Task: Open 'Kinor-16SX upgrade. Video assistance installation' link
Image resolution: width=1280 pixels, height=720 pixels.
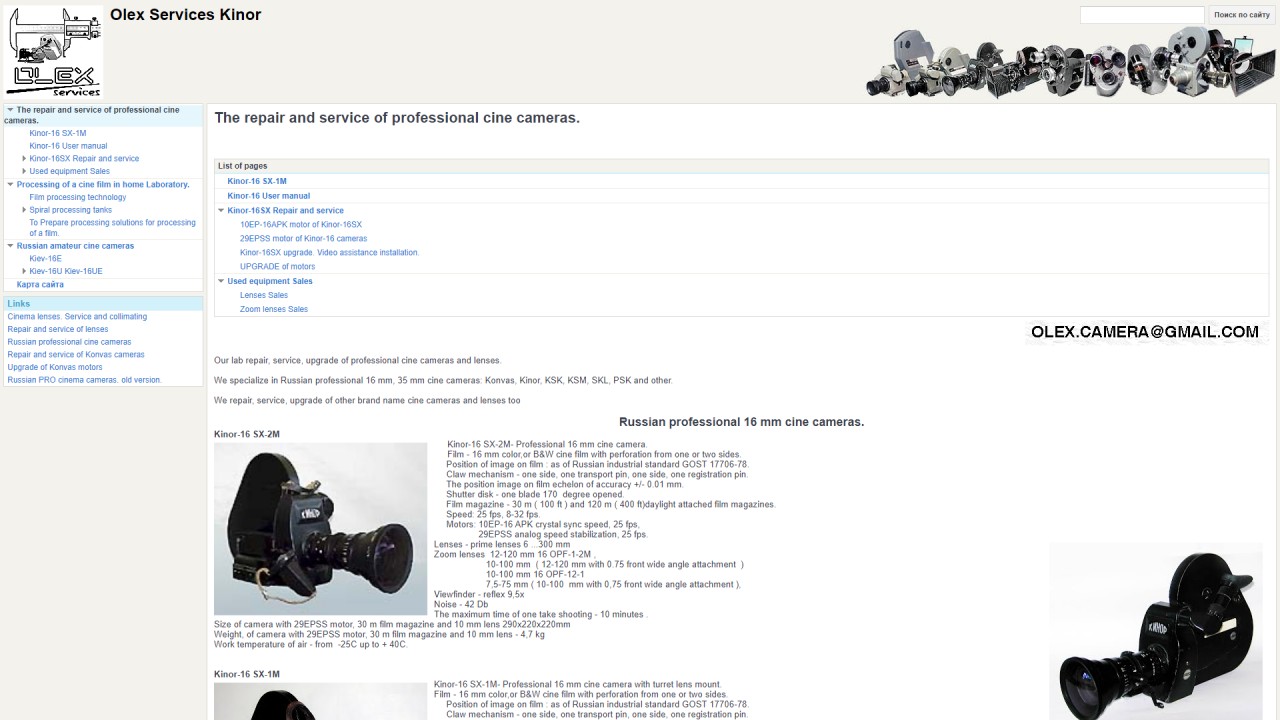Action: tap(330, 253)
